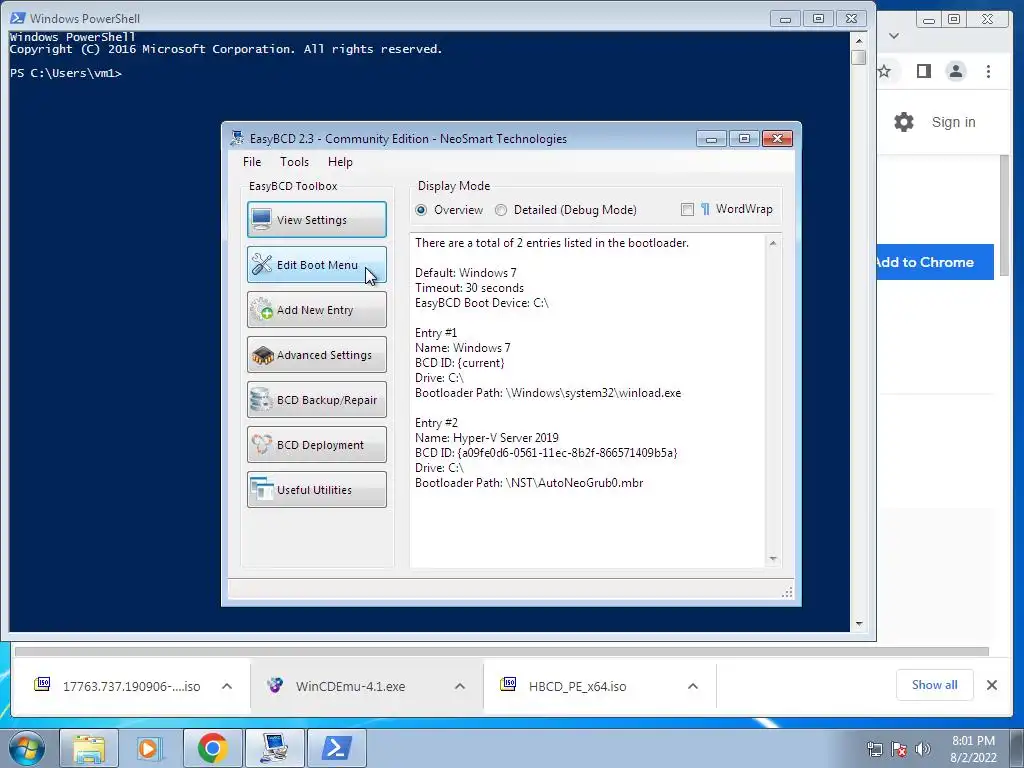The image size is (1024, 768).
Task: Open Add New Entry section
Action: 317,310
